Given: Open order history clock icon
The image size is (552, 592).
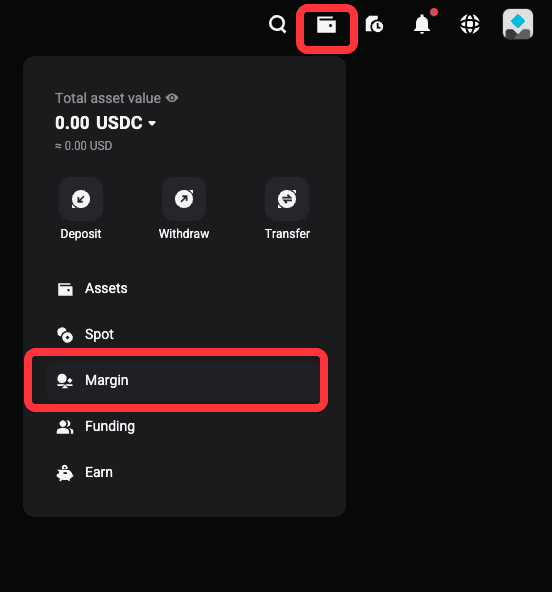Looking at the screenshot, I should click(x=374, y=25).
